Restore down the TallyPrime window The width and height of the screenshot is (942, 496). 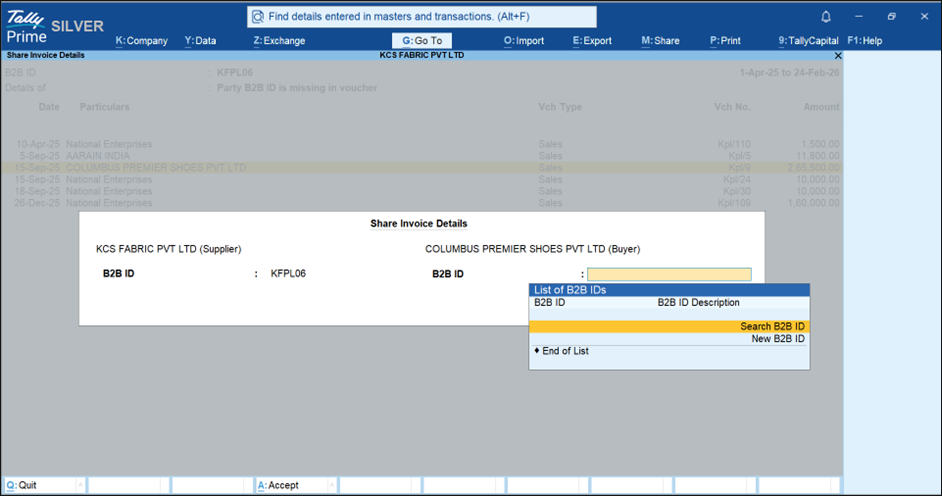point(892,17)
